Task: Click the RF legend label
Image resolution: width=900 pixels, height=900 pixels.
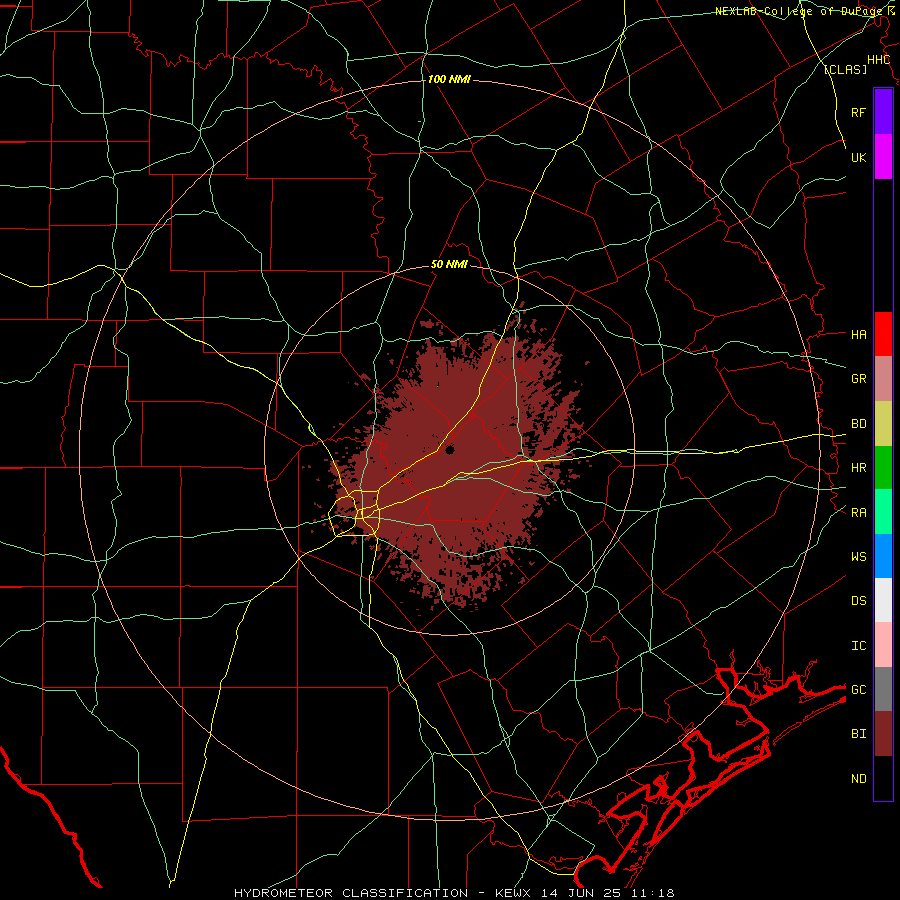Action: [858, 112]
